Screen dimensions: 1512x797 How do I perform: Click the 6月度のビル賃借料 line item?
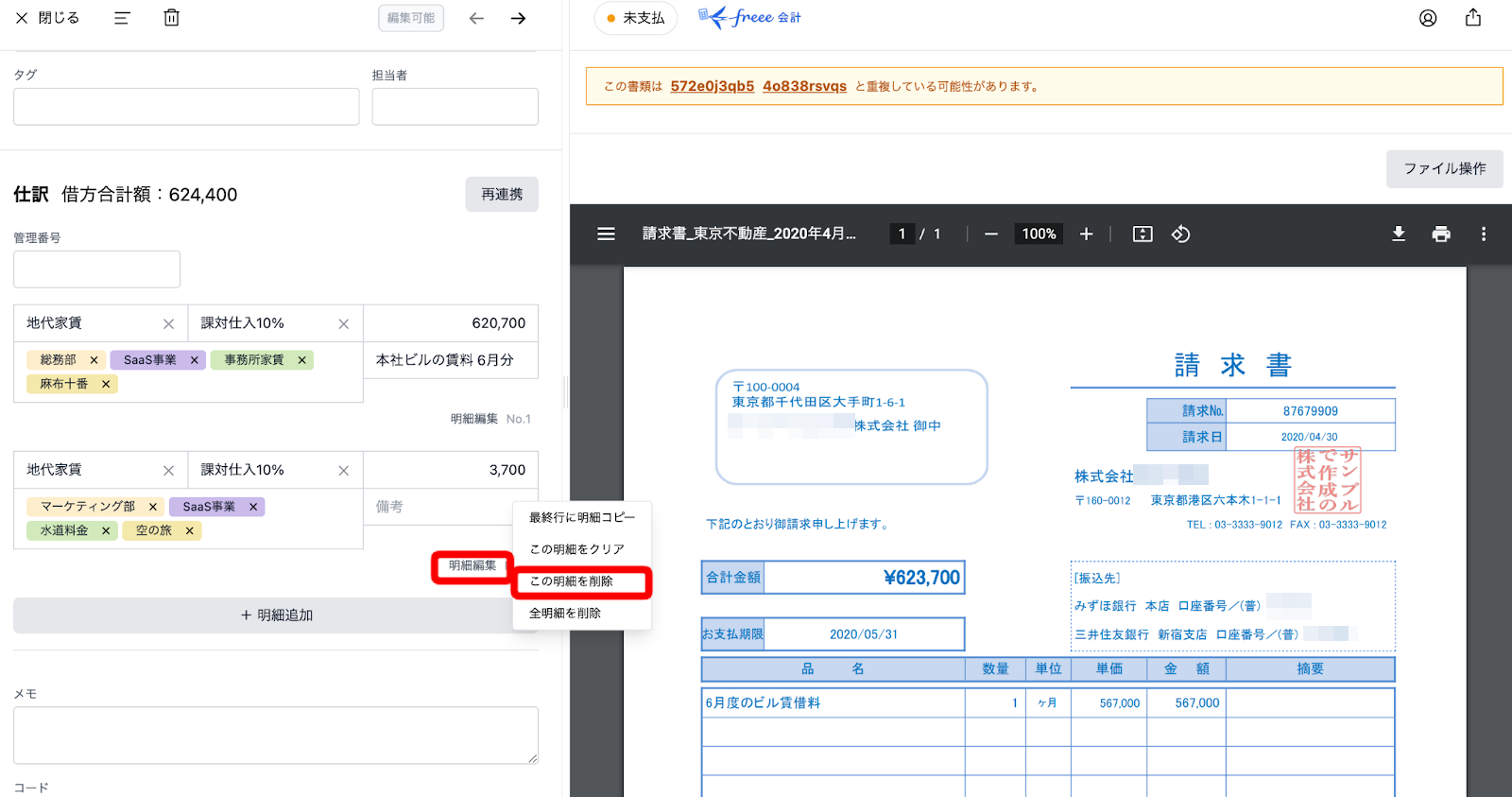(x=763, y=703)
